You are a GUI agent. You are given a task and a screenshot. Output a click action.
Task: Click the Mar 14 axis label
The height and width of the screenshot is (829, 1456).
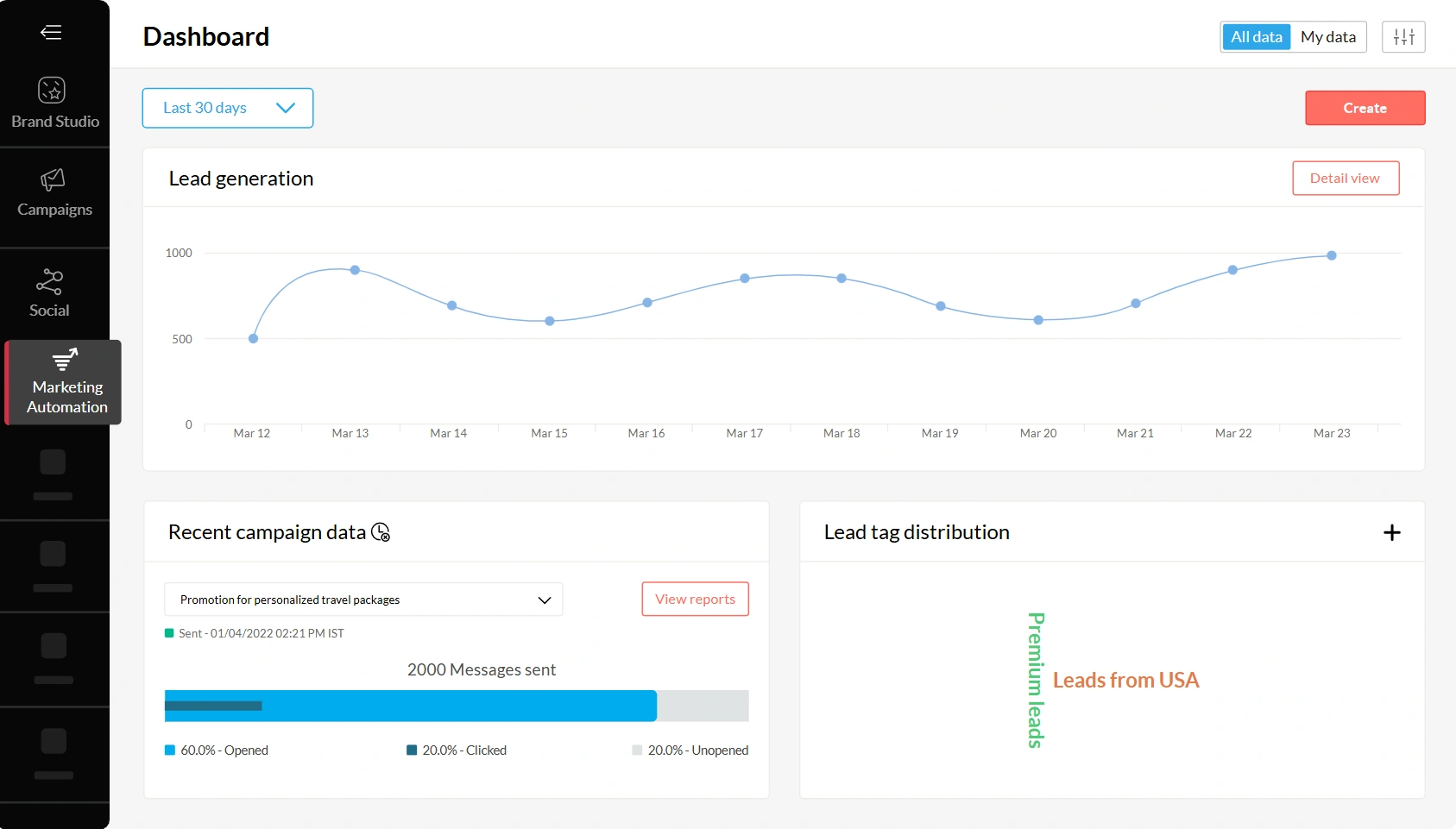(x=449, y=433)
